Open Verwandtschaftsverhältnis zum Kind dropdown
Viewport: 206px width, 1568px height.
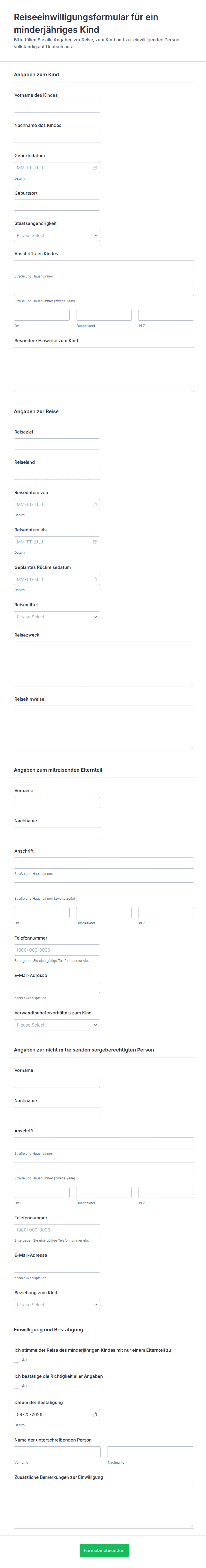coord(57,1025)
